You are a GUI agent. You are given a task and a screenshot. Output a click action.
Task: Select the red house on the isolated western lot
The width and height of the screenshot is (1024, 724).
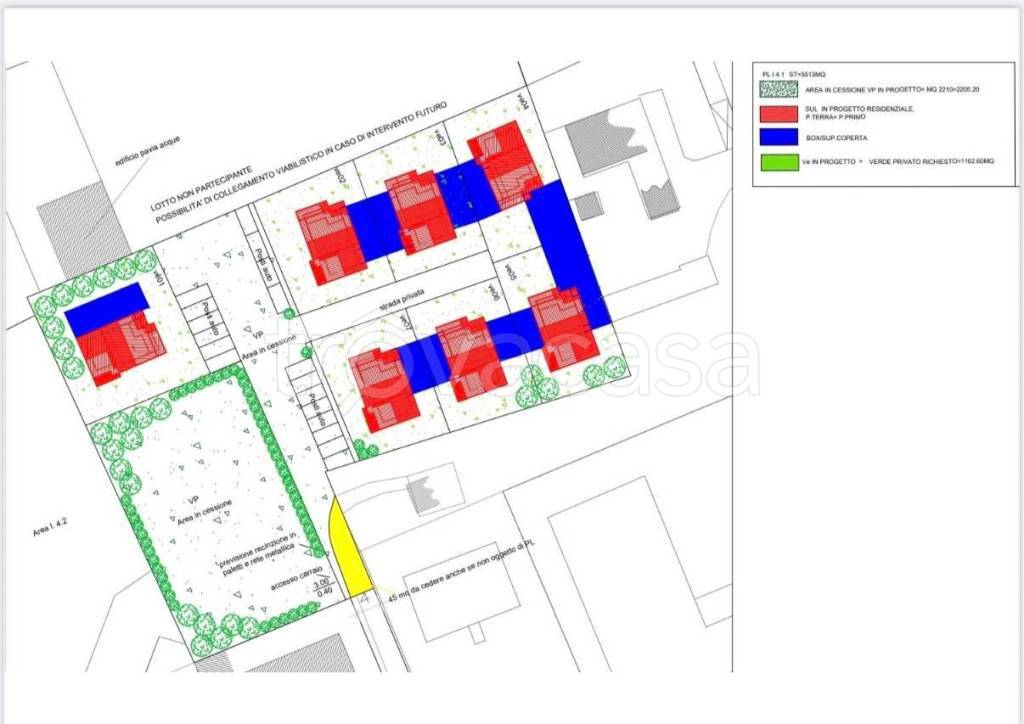coord(118,351)
